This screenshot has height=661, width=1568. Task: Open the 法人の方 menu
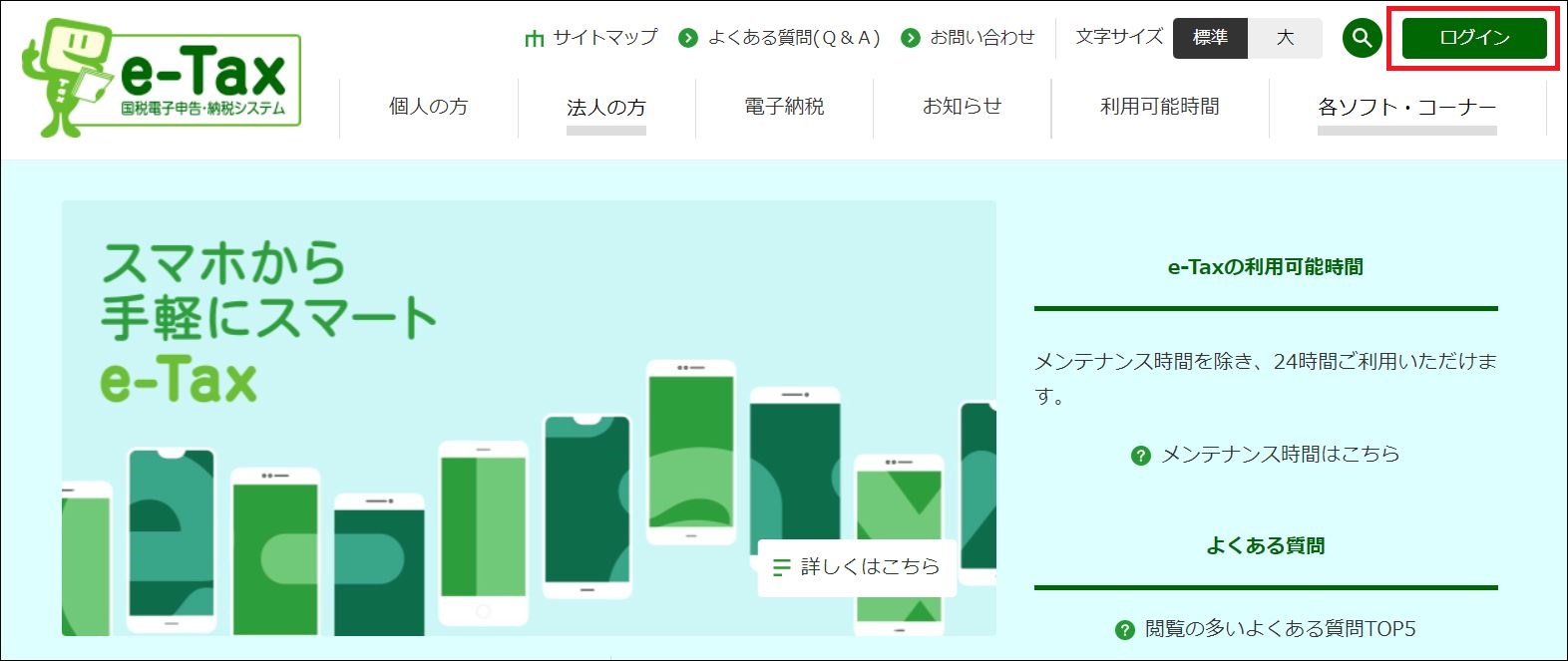point(606,107)
